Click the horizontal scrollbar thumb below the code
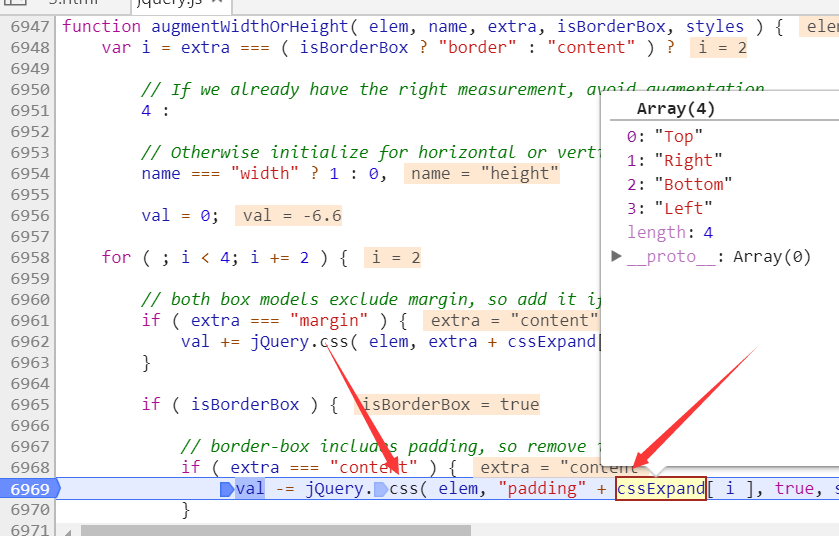 276,530
